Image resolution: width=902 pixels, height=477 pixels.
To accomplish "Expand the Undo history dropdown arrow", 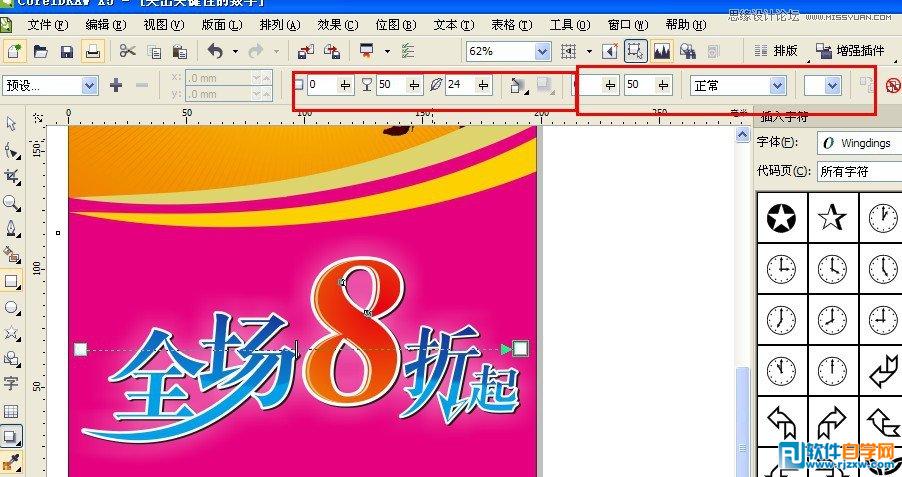I will (x=235, y=52).
